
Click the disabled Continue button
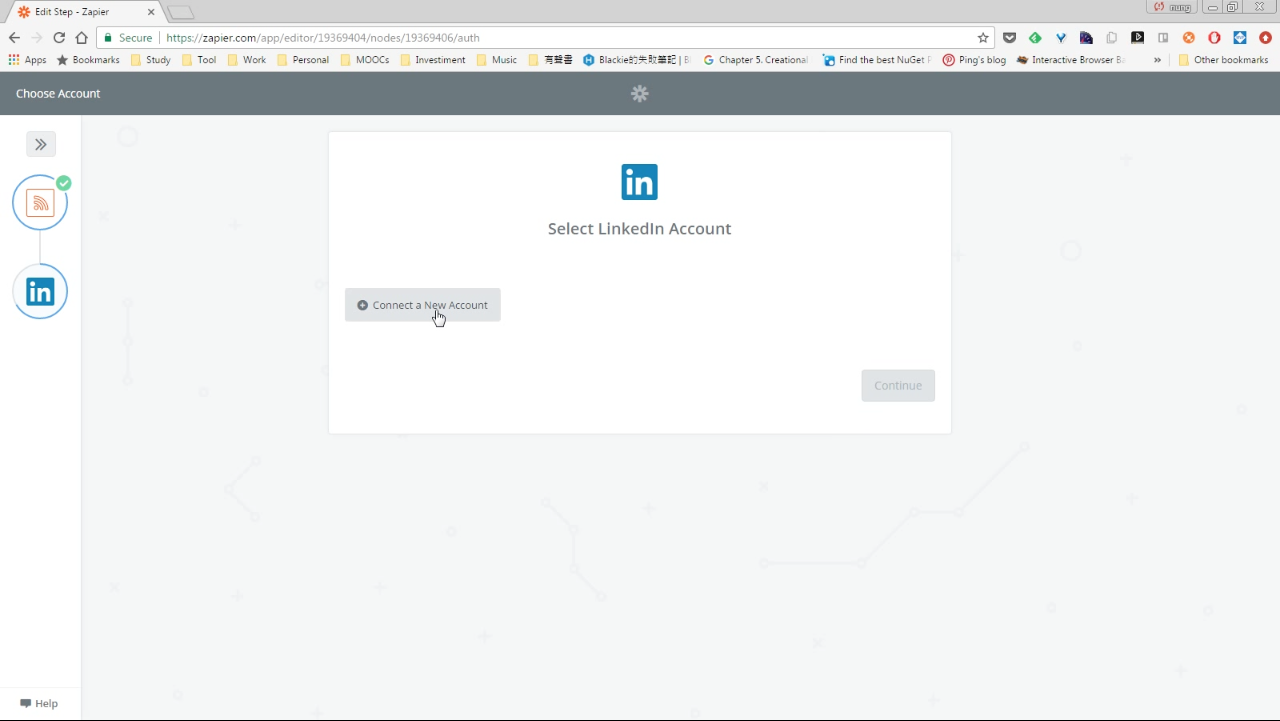point(898,385)
